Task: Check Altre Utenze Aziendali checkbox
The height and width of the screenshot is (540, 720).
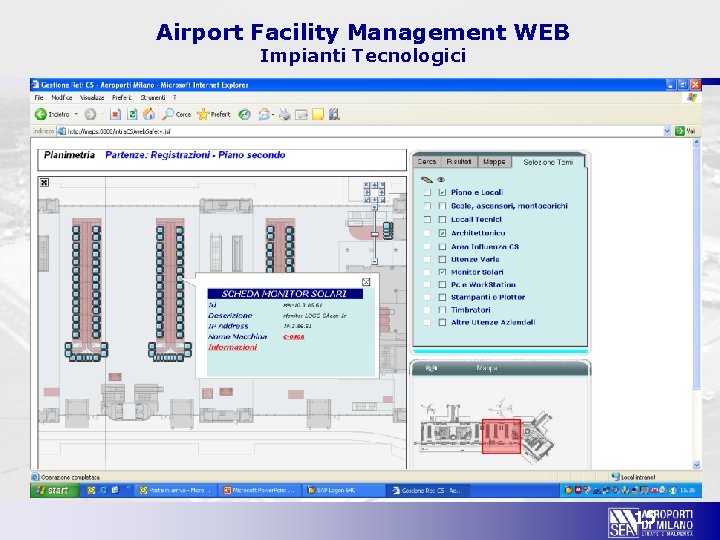Action: (442, 322)
